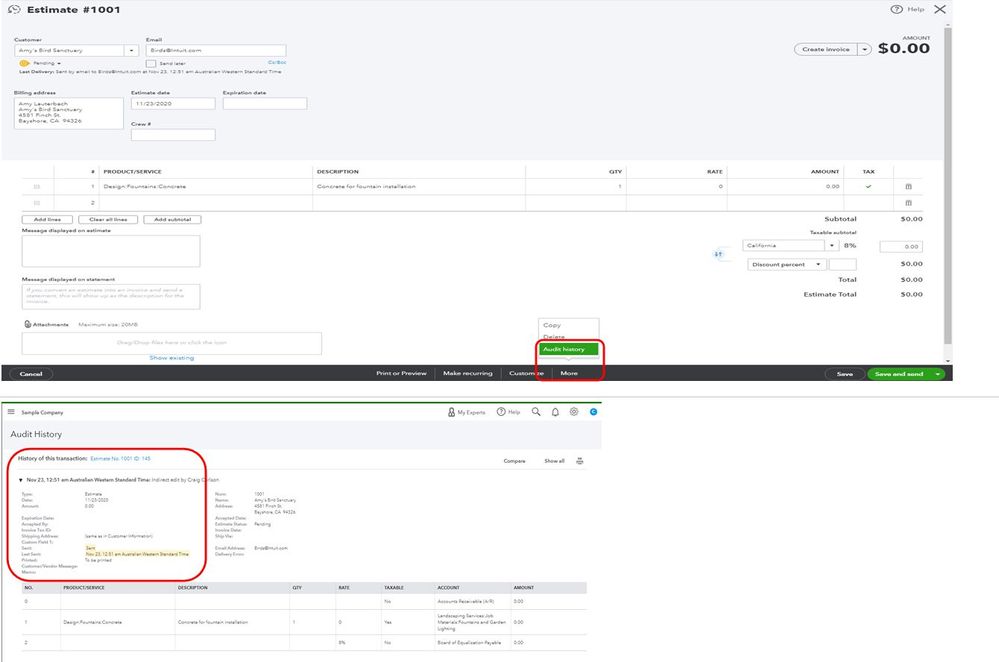Screen dimensions: 999x662
Task: Click Compare in Audit History
Action: click(x=514, y=461)
